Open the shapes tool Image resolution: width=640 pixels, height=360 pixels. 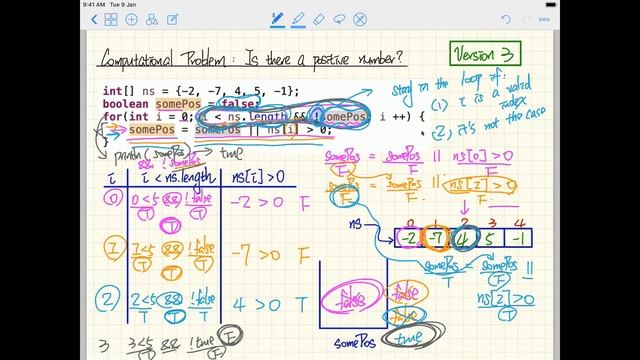152,19
